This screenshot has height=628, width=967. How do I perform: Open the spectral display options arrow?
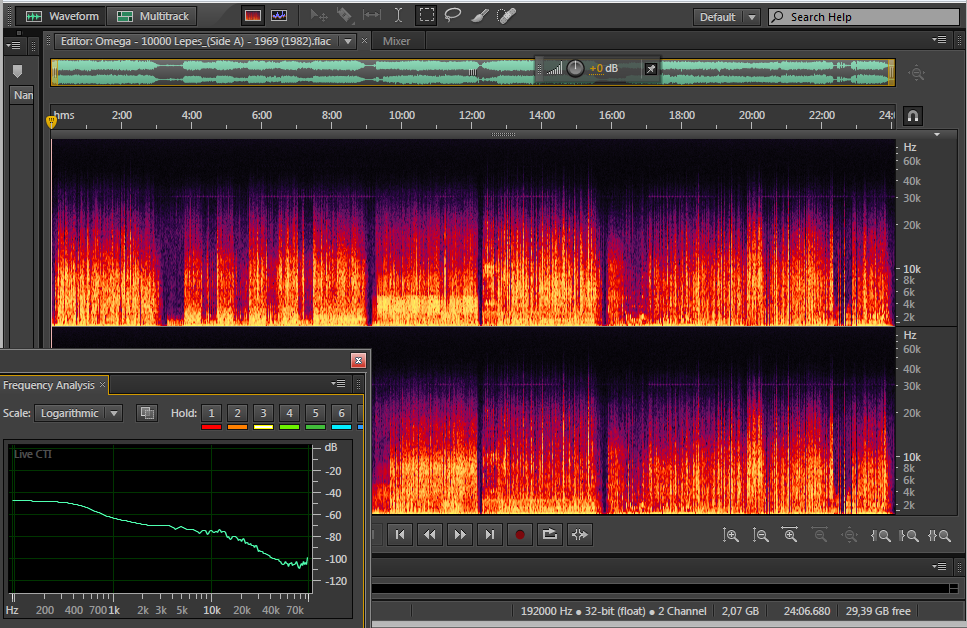point(937,134)
